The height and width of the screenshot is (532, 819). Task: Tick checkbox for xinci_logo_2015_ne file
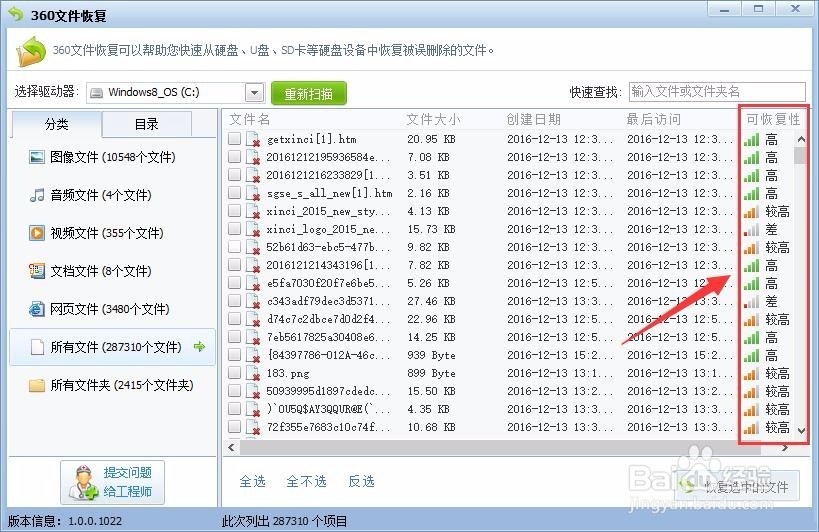coord(235,229)
